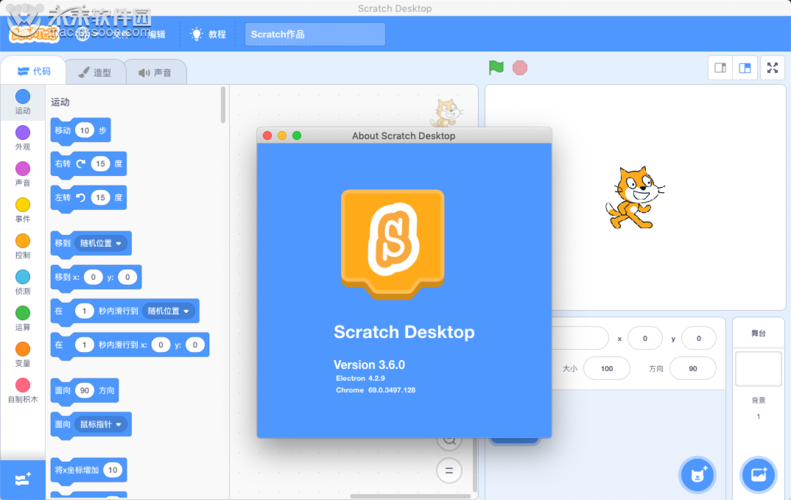Select the stage backdrop thumbnail

[x=758, y=369]
